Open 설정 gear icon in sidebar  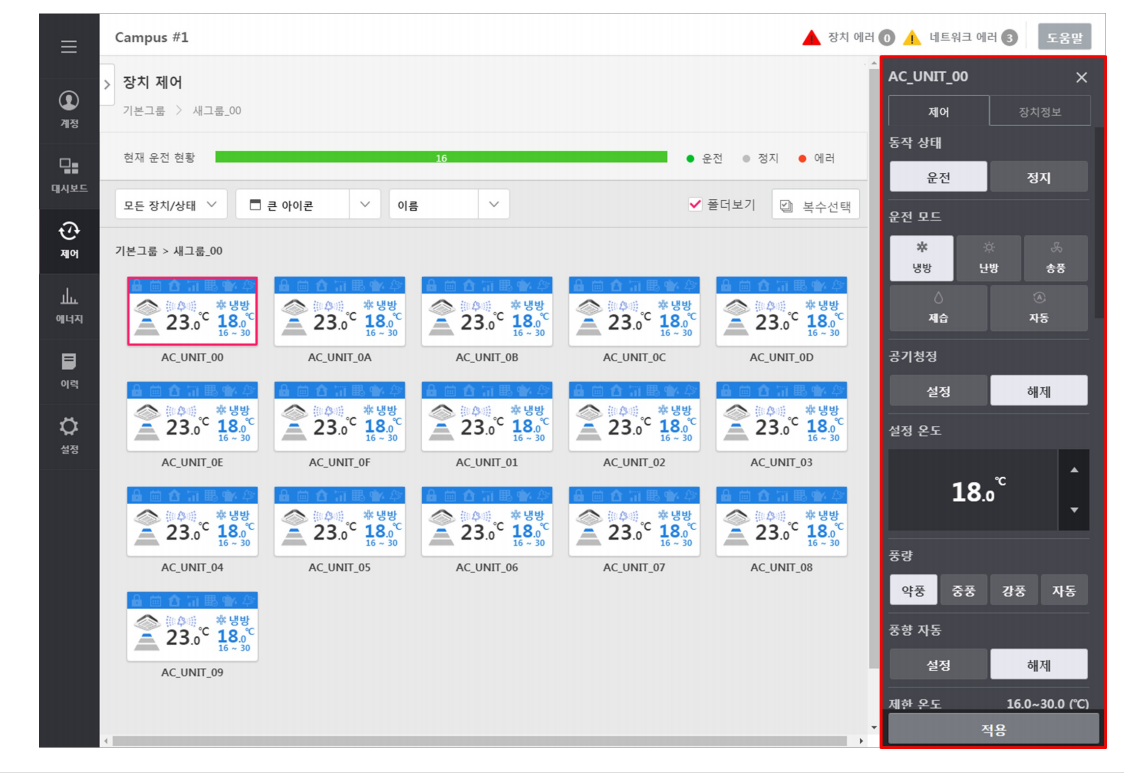68,434
